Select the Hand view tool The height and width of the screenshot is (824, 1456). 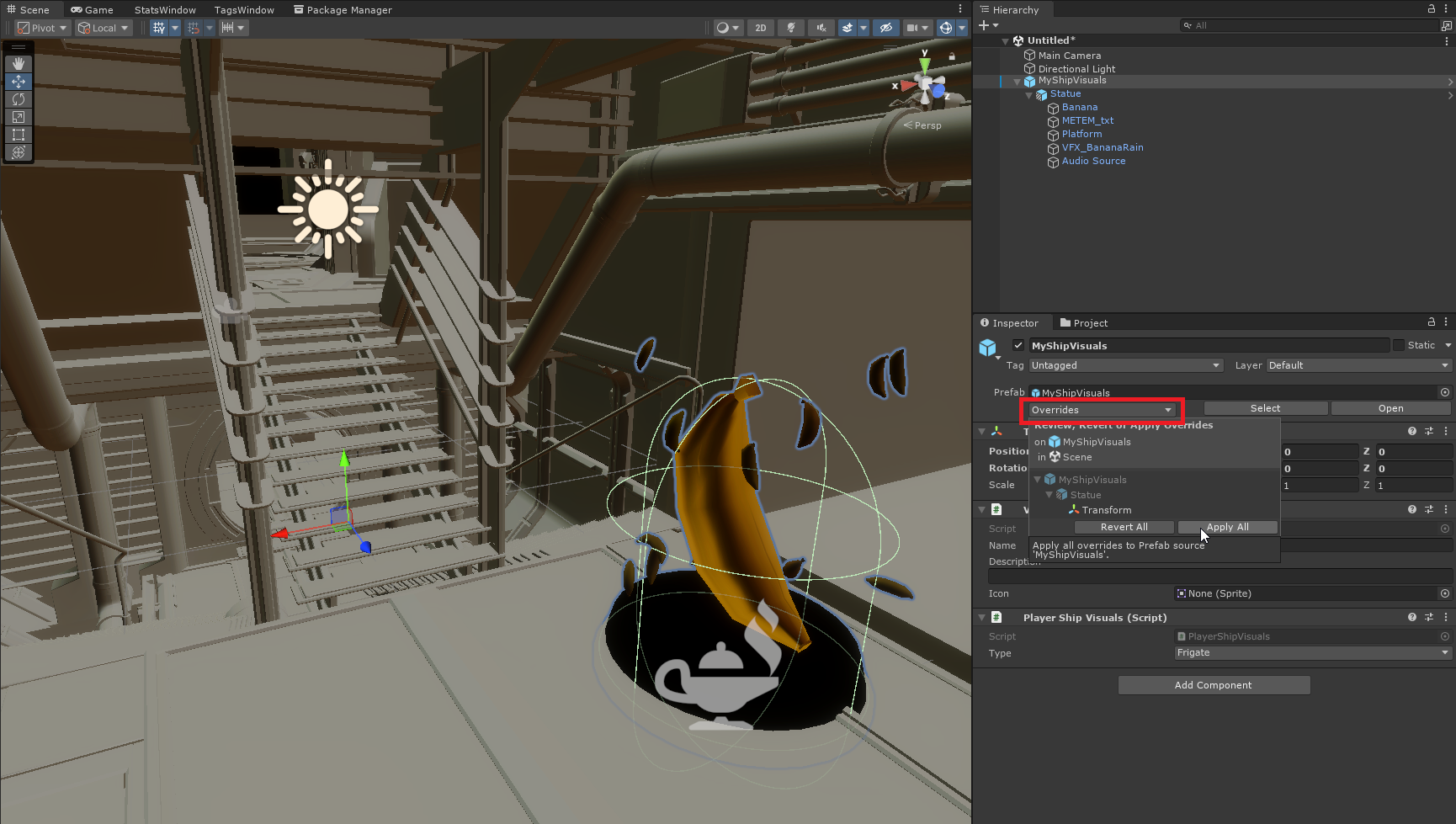click(19, 64)
